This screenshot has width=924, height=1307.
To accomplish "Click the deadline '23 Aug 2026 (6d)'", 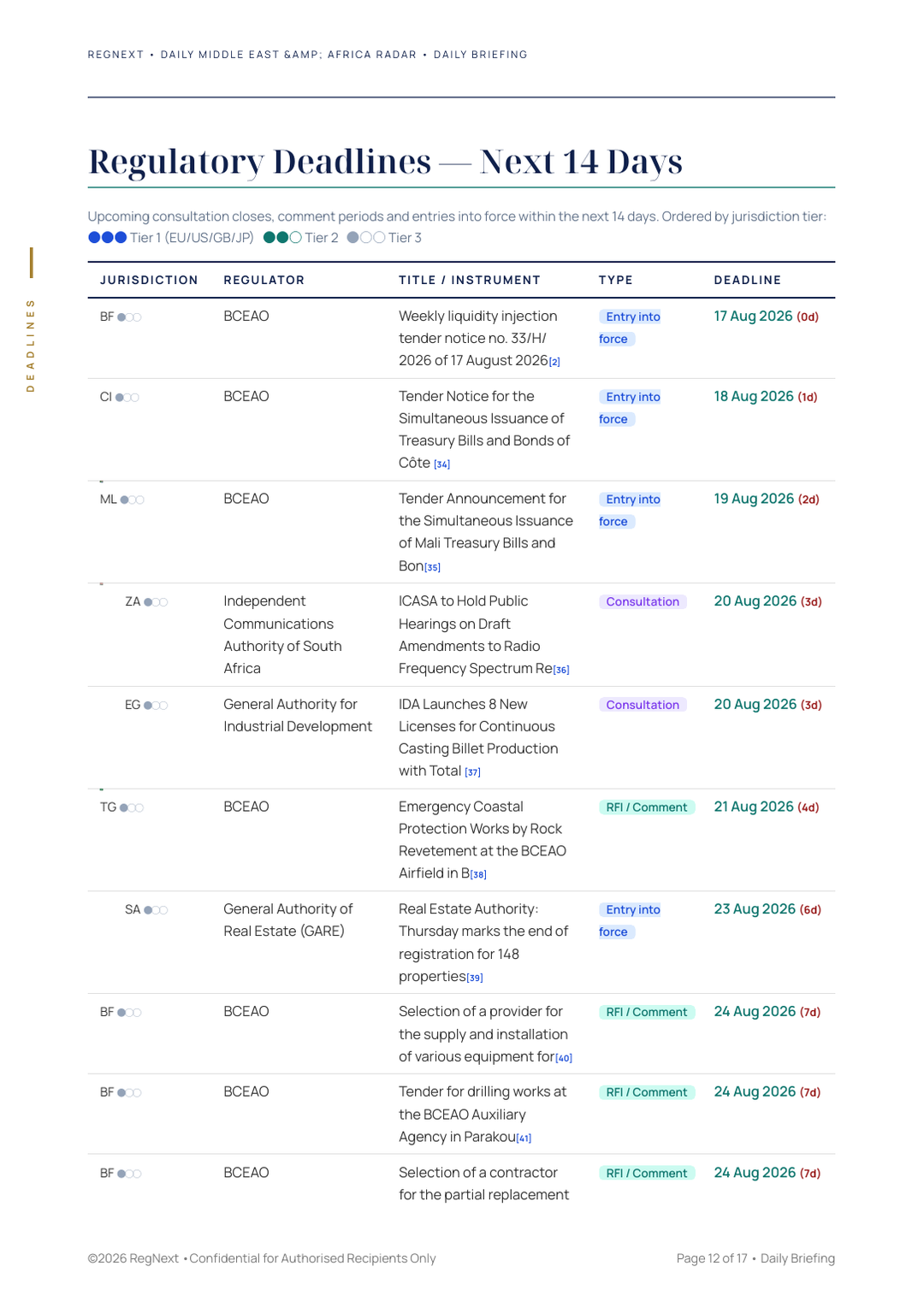I will [767, 910].
